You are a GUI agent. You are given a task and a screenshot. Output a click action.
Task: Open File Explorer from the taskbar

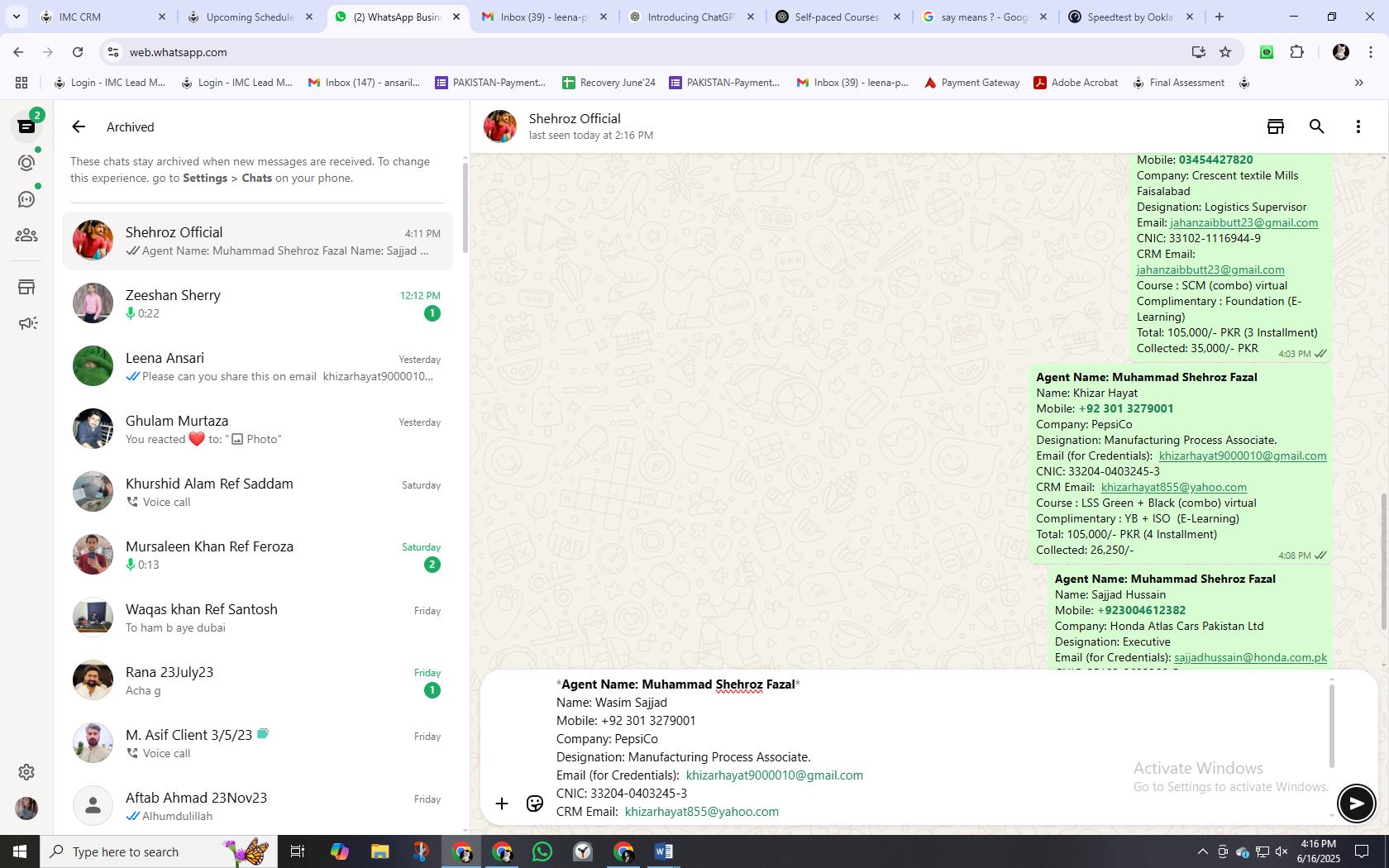[379, 851]
